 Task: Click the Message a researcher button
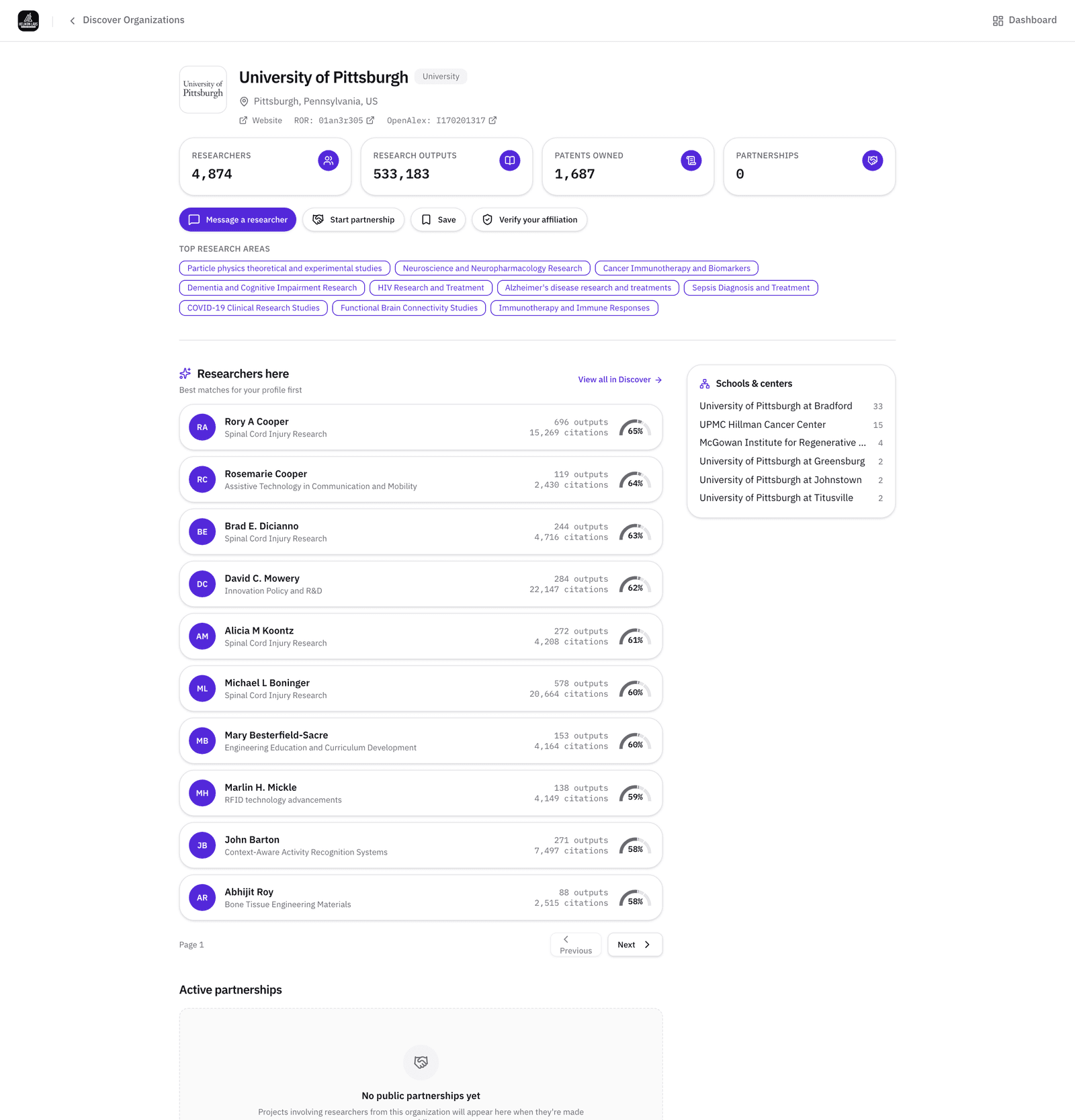pos(238,220)
